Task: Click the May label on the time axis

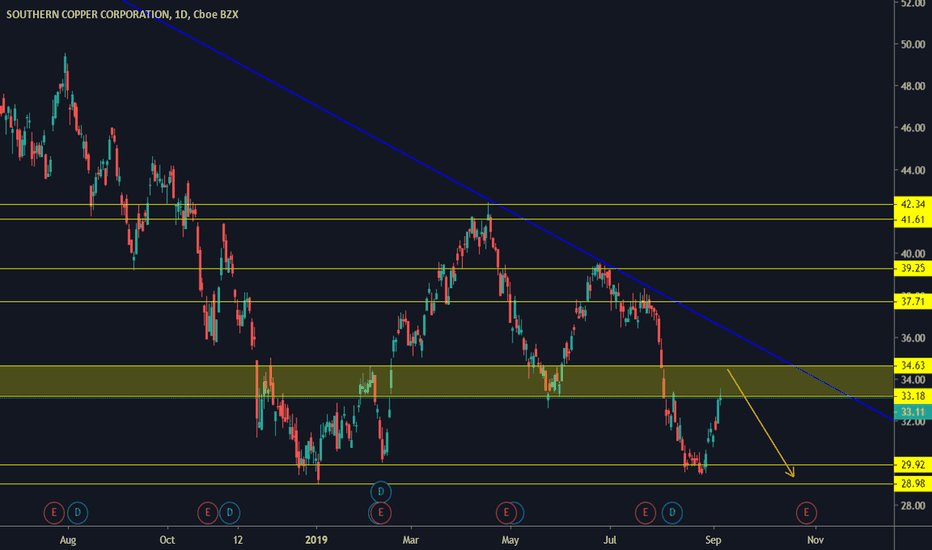Action: pos(510,540)
